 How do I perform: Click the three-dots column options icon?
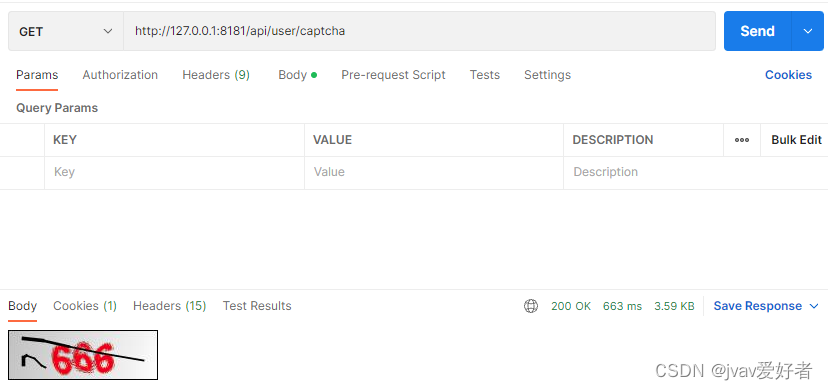click(x=742, y=140)
